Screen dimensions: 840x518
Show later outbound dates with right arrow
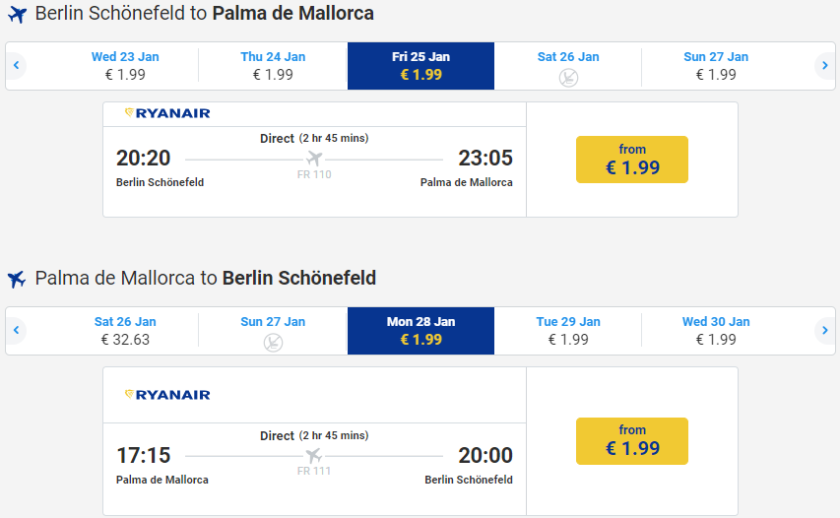click(x=824, y=66)
